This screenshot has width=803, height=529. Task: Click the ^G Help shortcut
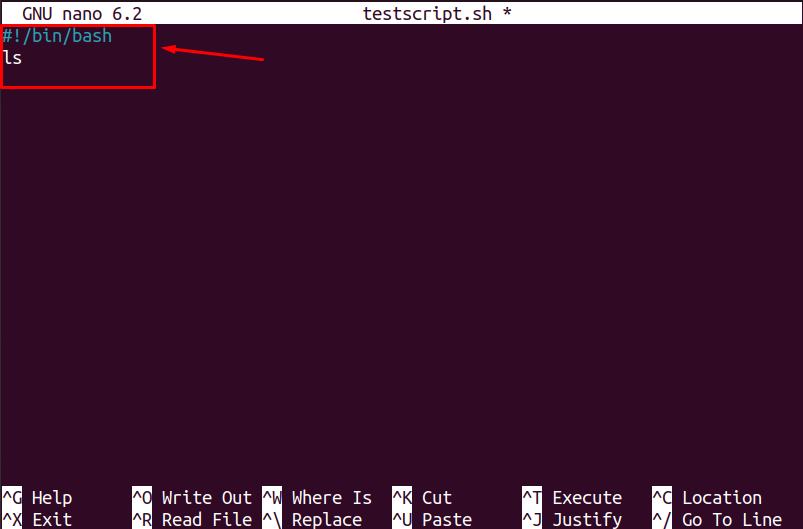coord(37,498)
